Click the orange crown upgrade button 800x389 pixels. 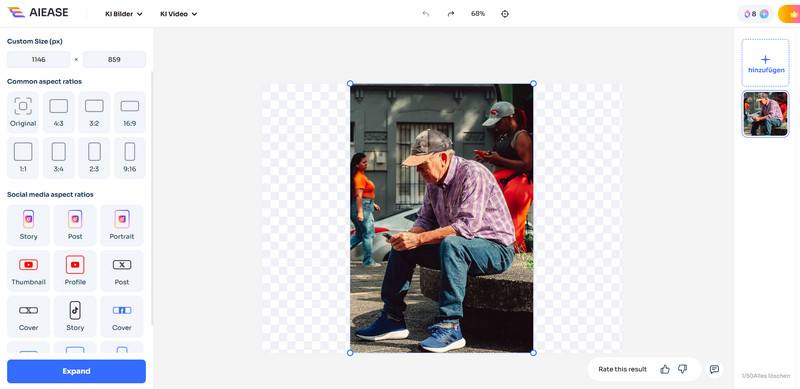click(x=789, y=14)
